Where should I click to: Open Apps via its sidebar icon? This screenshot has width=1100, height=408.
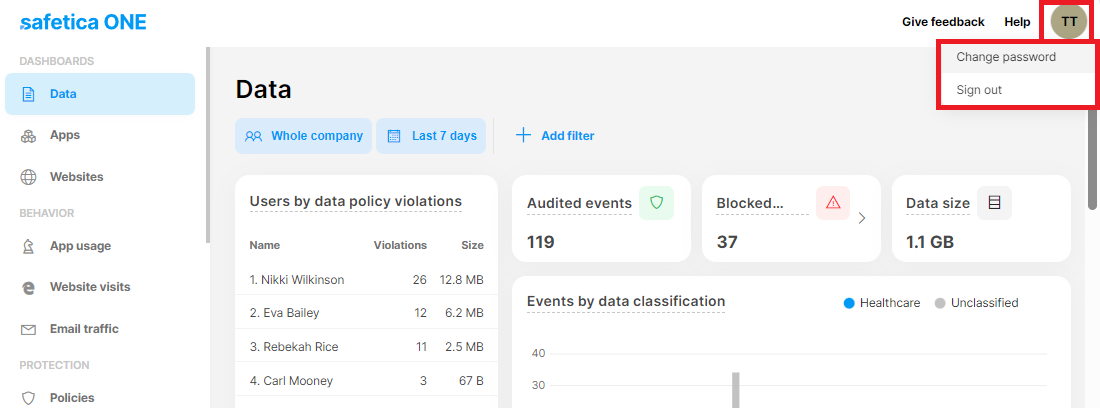point(29,136)
